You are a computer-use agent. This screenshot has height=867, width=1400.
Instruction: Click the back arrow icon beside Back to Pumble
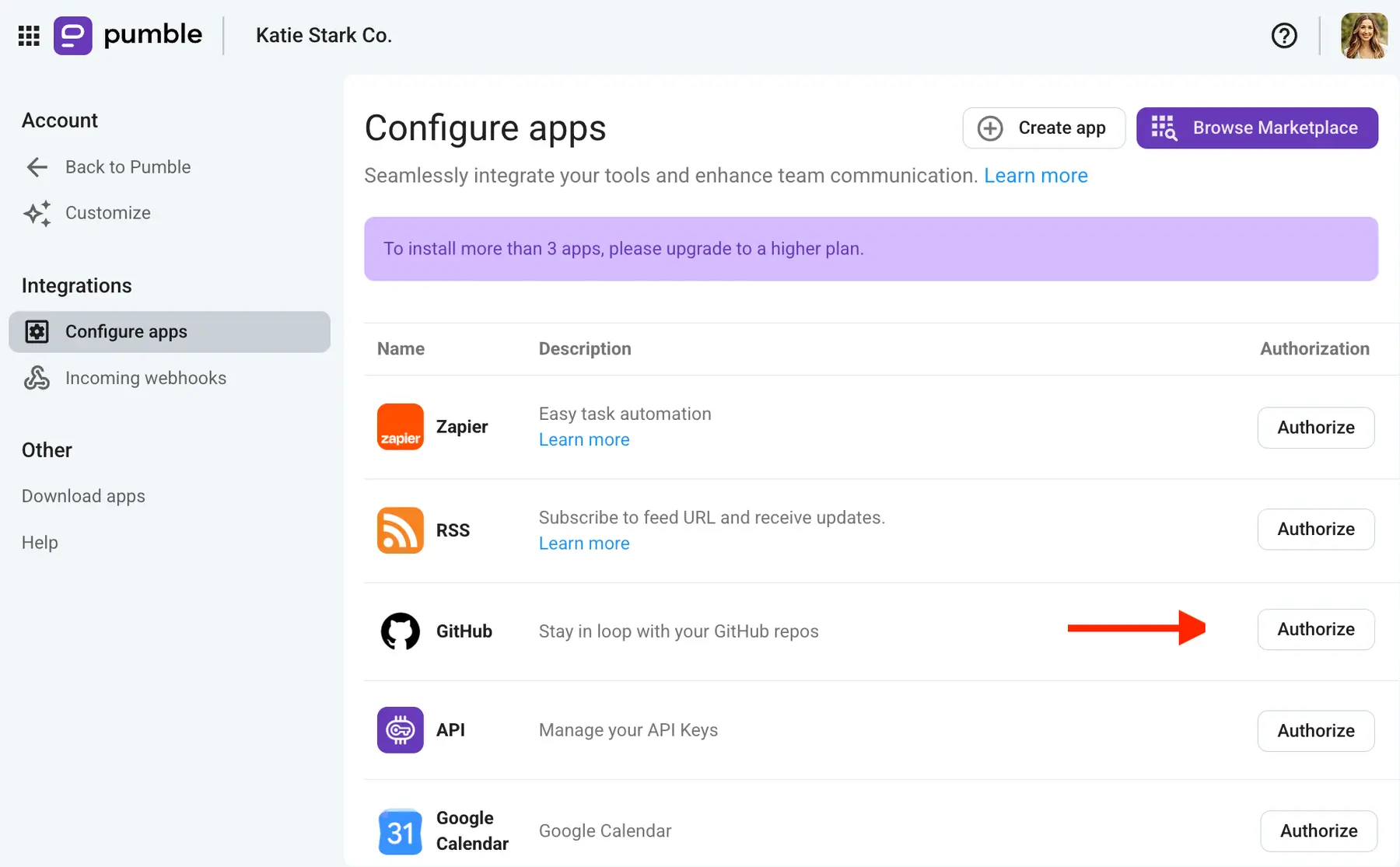37,167
